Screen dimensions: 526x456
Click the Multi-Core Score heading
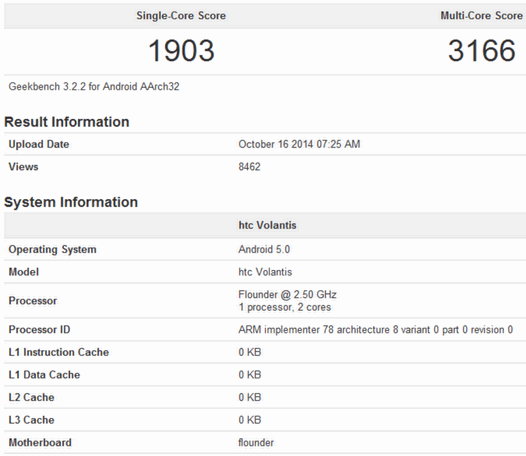click(x=481, y=16)
